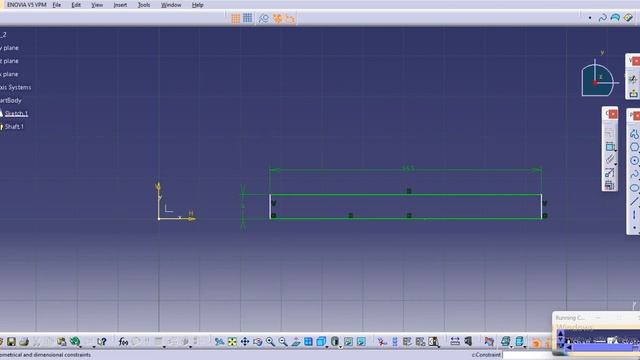Select Shaft.1 in the specification tree

(x=14, y=127)
